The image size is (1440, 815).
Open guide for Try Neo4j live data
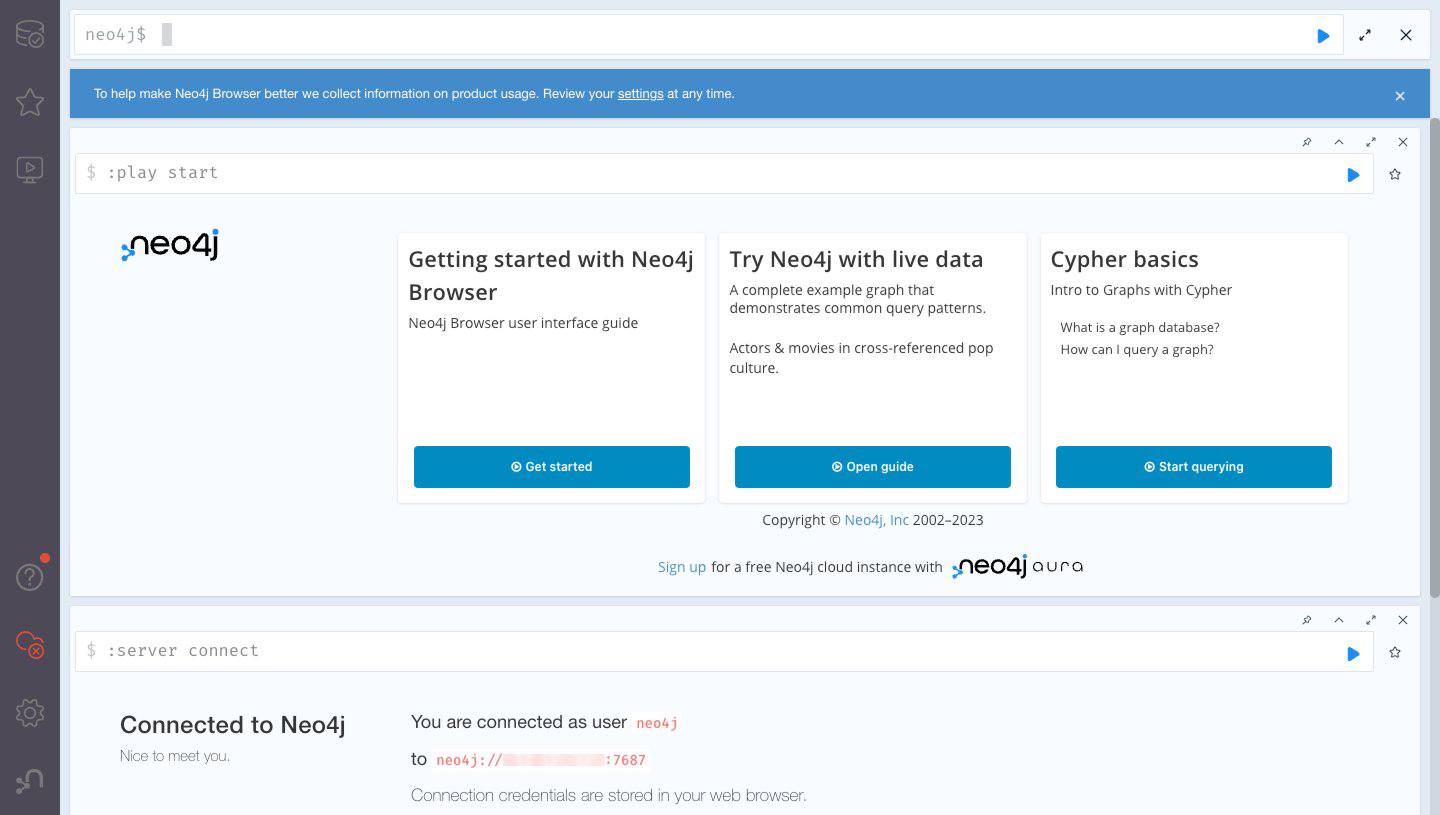(x=872, y=466)
